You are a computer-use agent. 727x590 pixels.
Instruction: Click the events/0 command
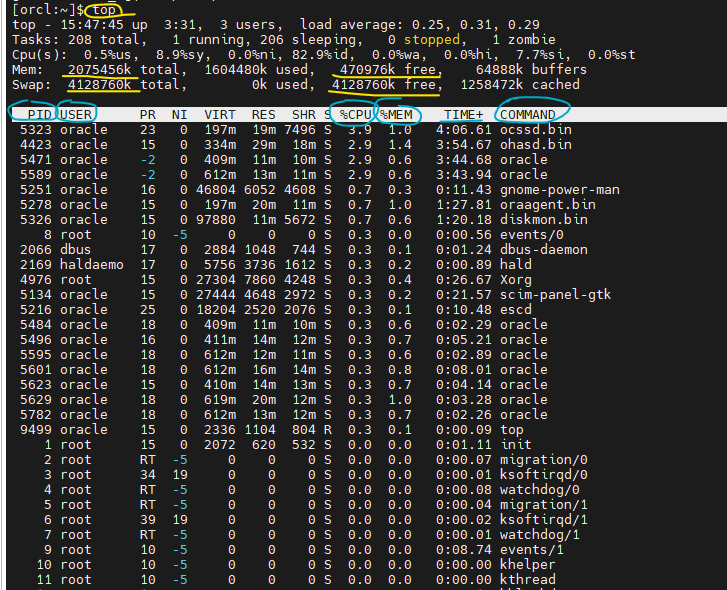point(531,235)
